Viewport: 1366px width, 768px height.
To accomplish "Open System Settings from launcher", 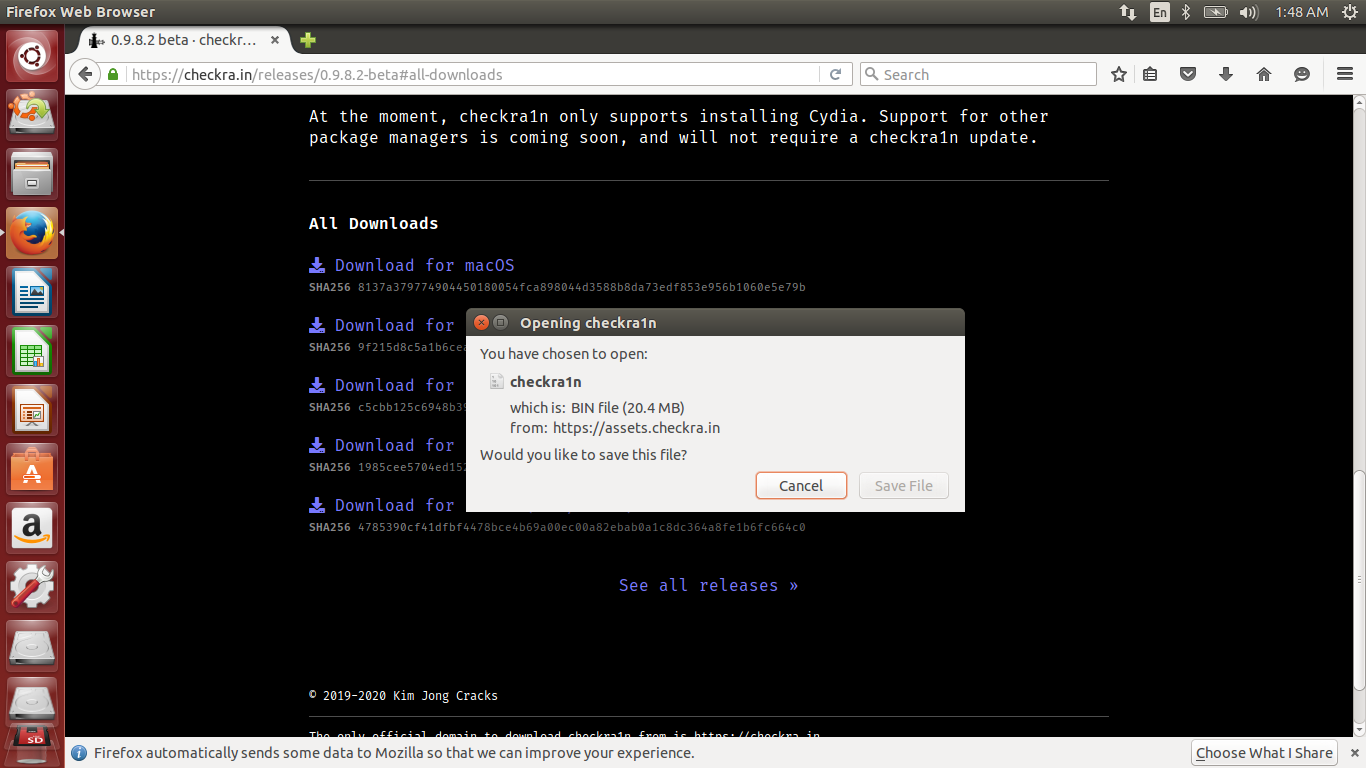I will coord(33,587).
